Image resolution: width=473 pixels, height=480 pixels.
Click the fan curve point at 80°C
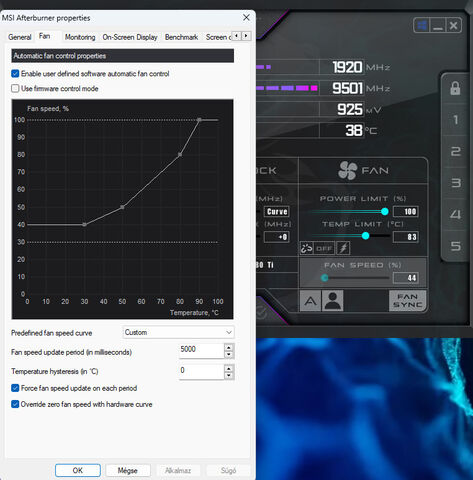click(x=180, y=155)
